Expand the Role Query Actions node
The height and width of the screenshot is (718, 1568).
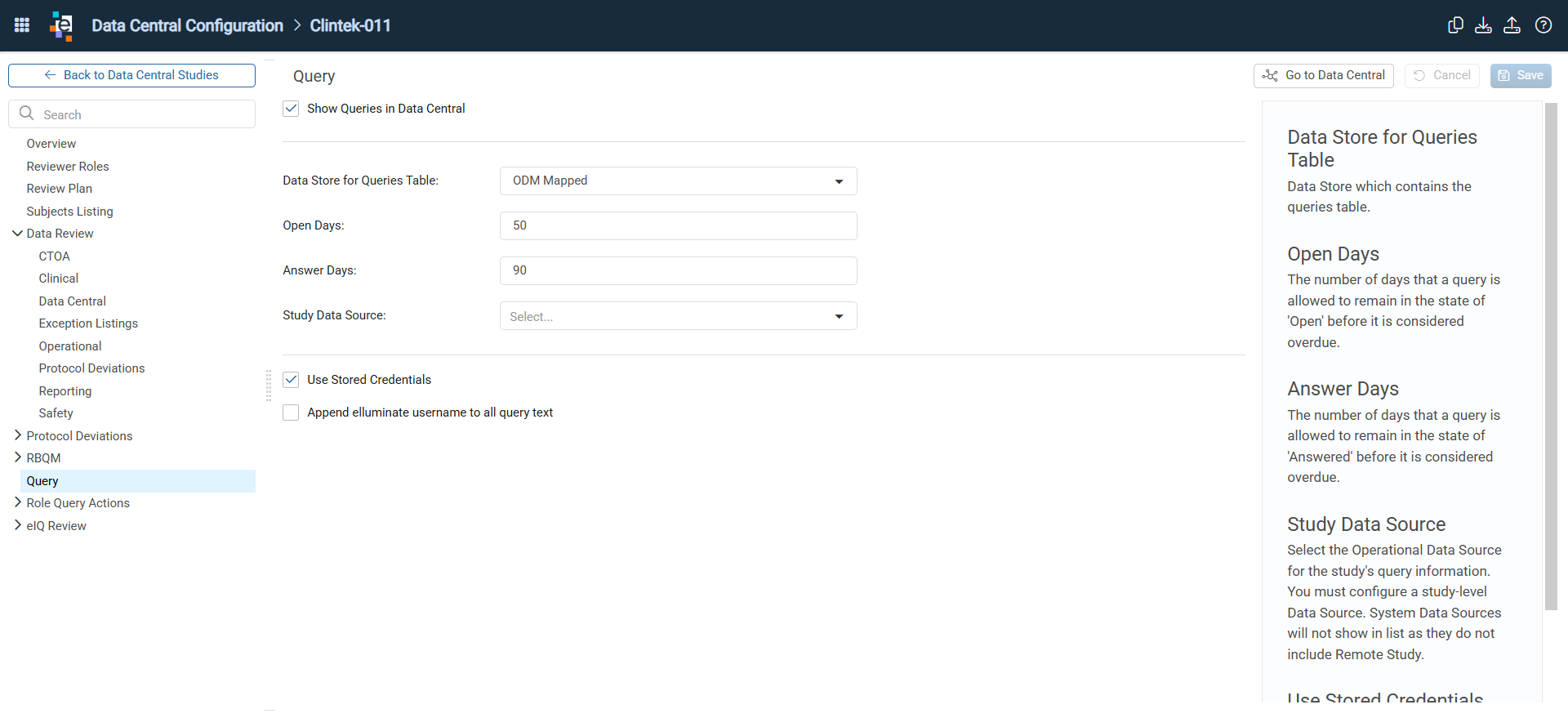[17, 502]
